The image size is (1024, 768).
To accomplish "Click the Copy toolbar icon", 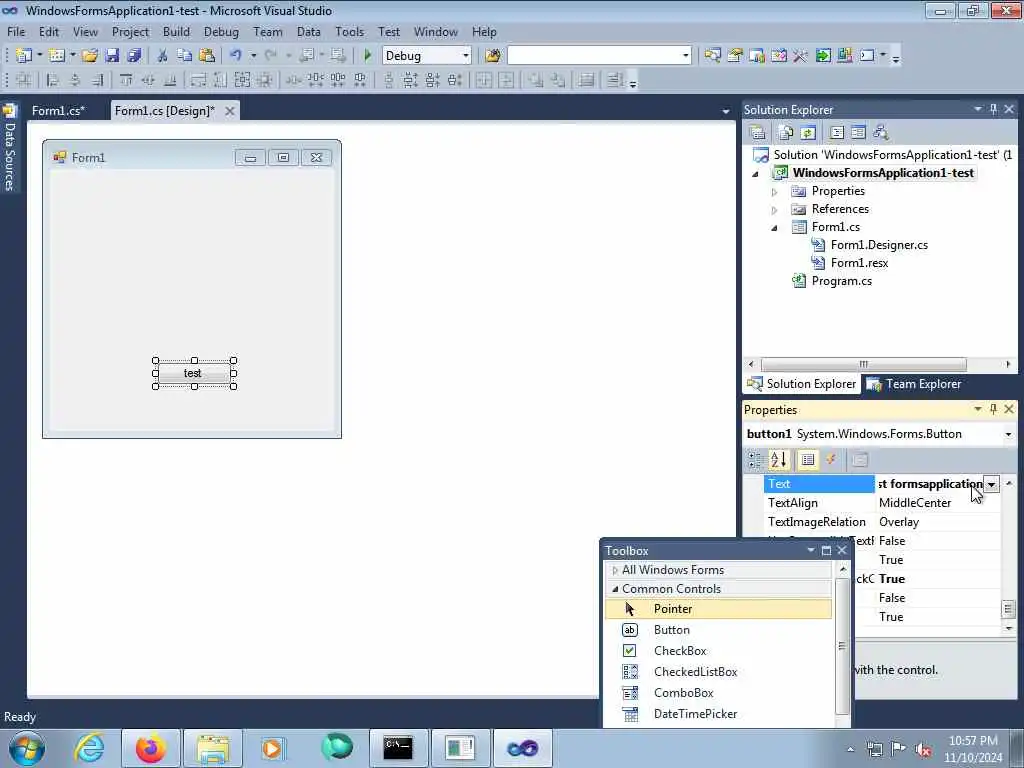I will point(184,56).
